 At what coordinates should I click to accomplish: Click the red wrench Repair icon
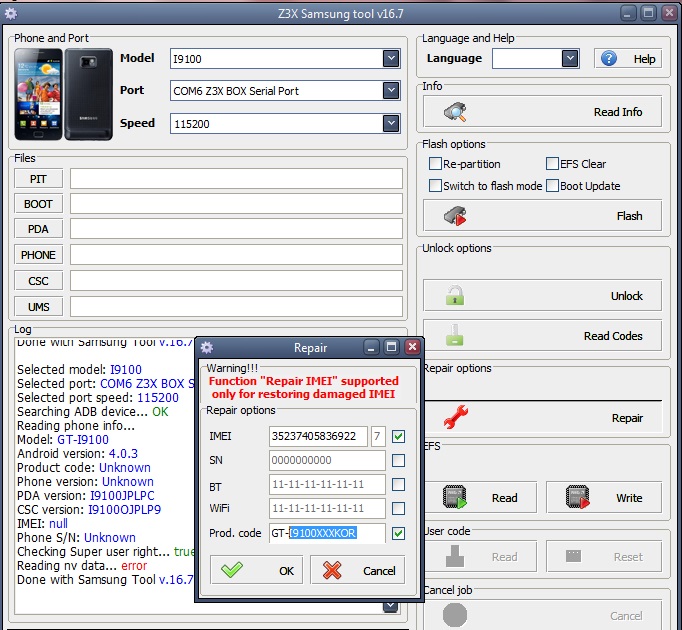pos(455,417)
